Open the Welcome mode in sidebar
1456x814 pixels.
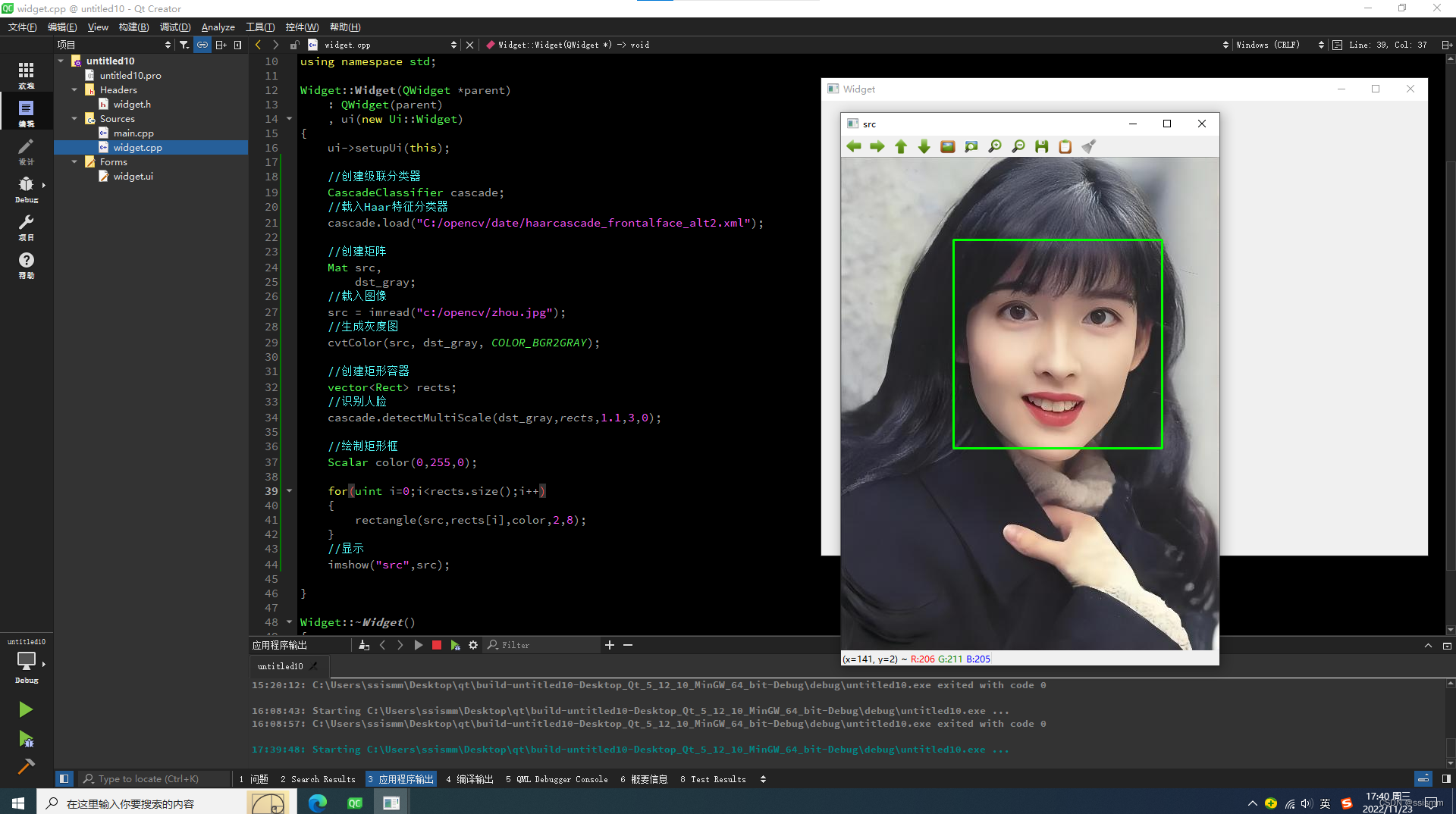(27, 75)
